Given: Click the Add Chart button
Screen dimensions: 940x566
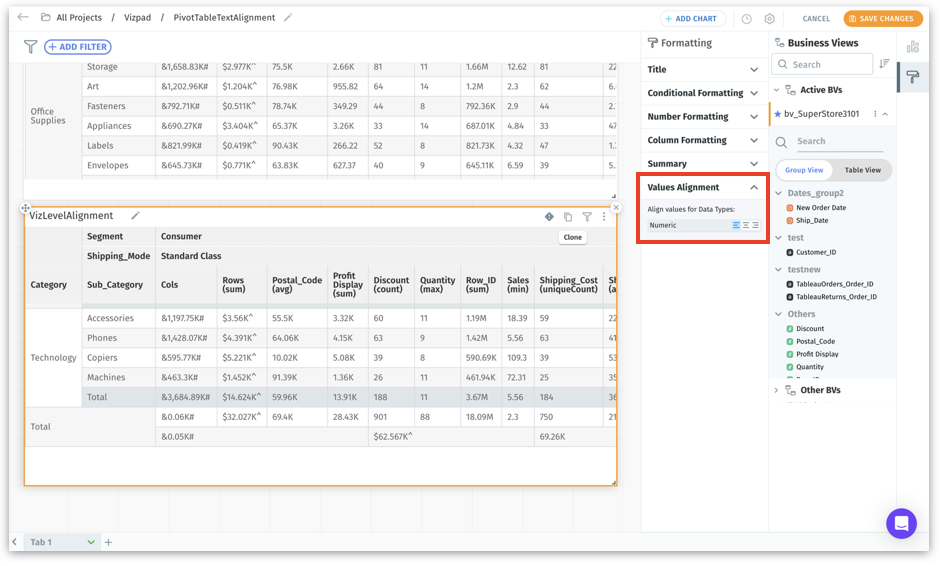Looking at the screenshot, I should (692, 19).
